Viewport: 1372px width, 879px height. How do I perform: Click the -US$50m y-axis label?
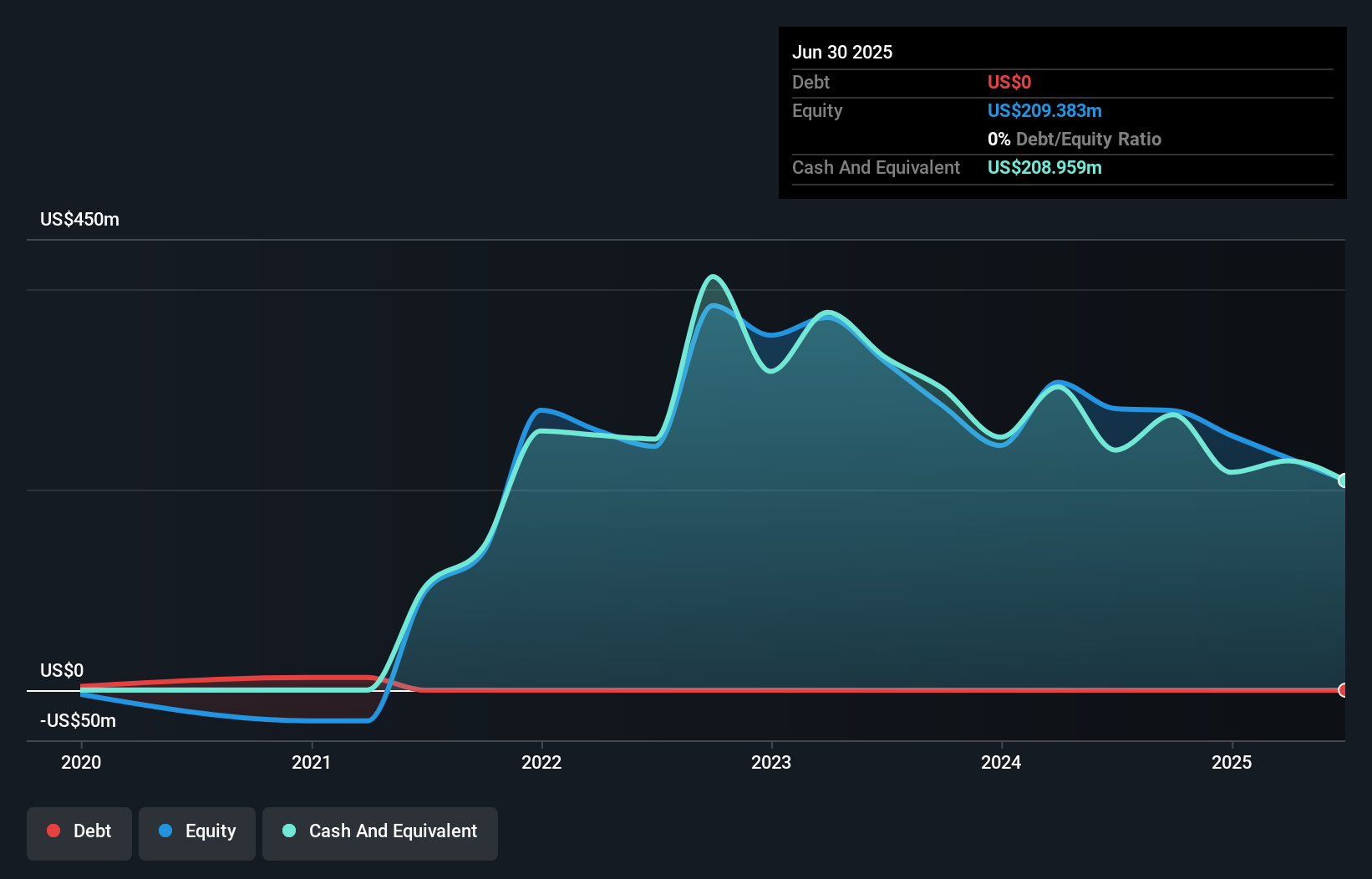click(x=78, y=720)
